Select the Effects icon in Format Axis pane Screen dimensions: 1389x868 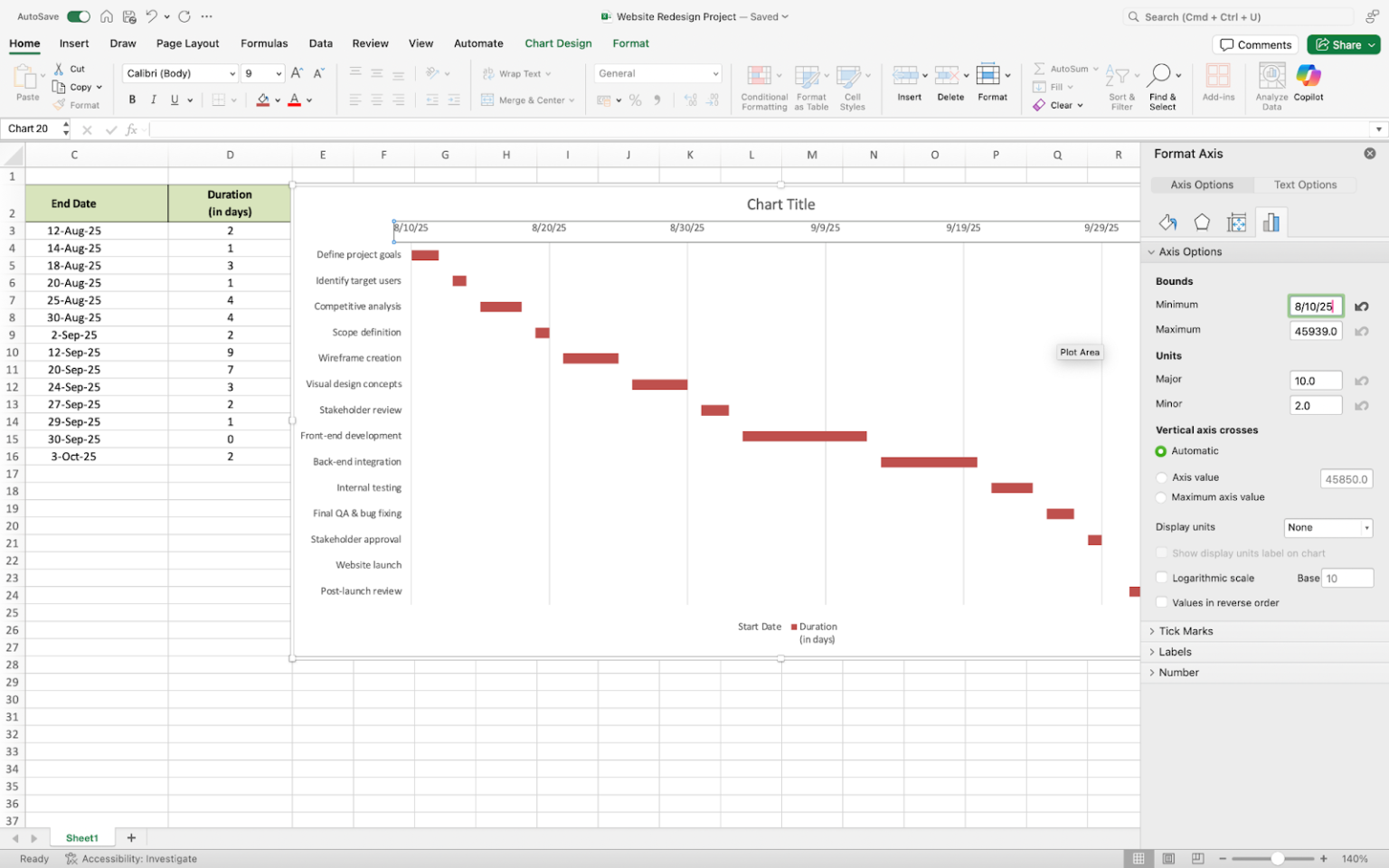coord(1202,222)
